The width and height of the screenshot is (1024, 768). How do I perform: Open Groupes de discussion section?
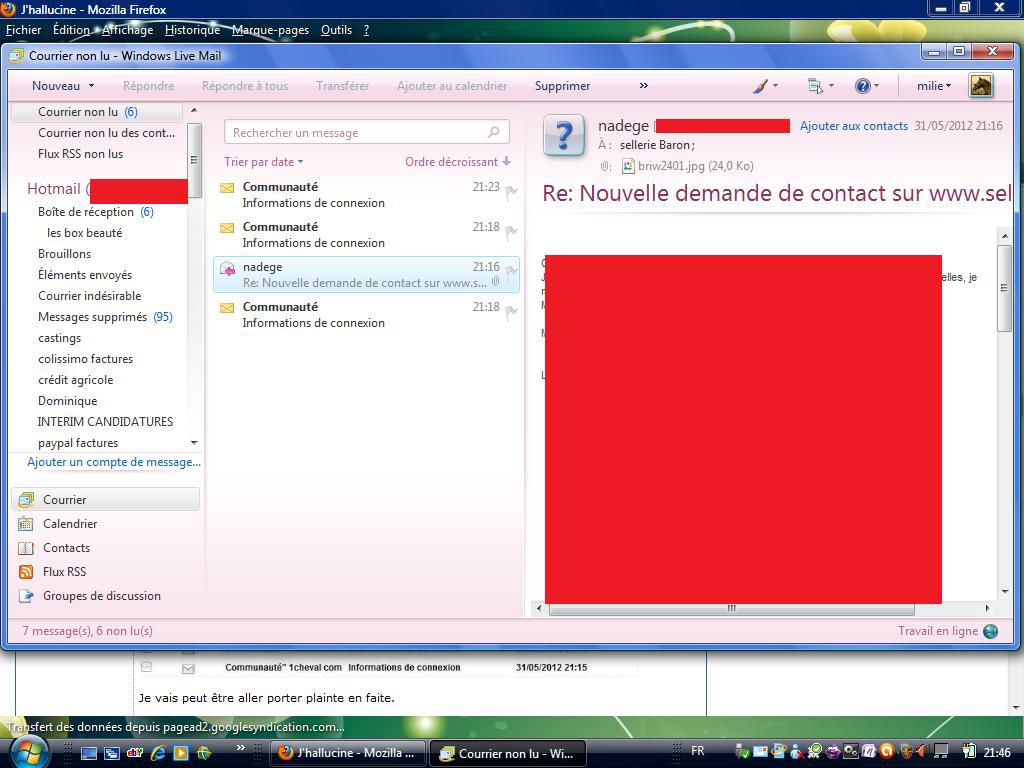click(x=101, y=596)
